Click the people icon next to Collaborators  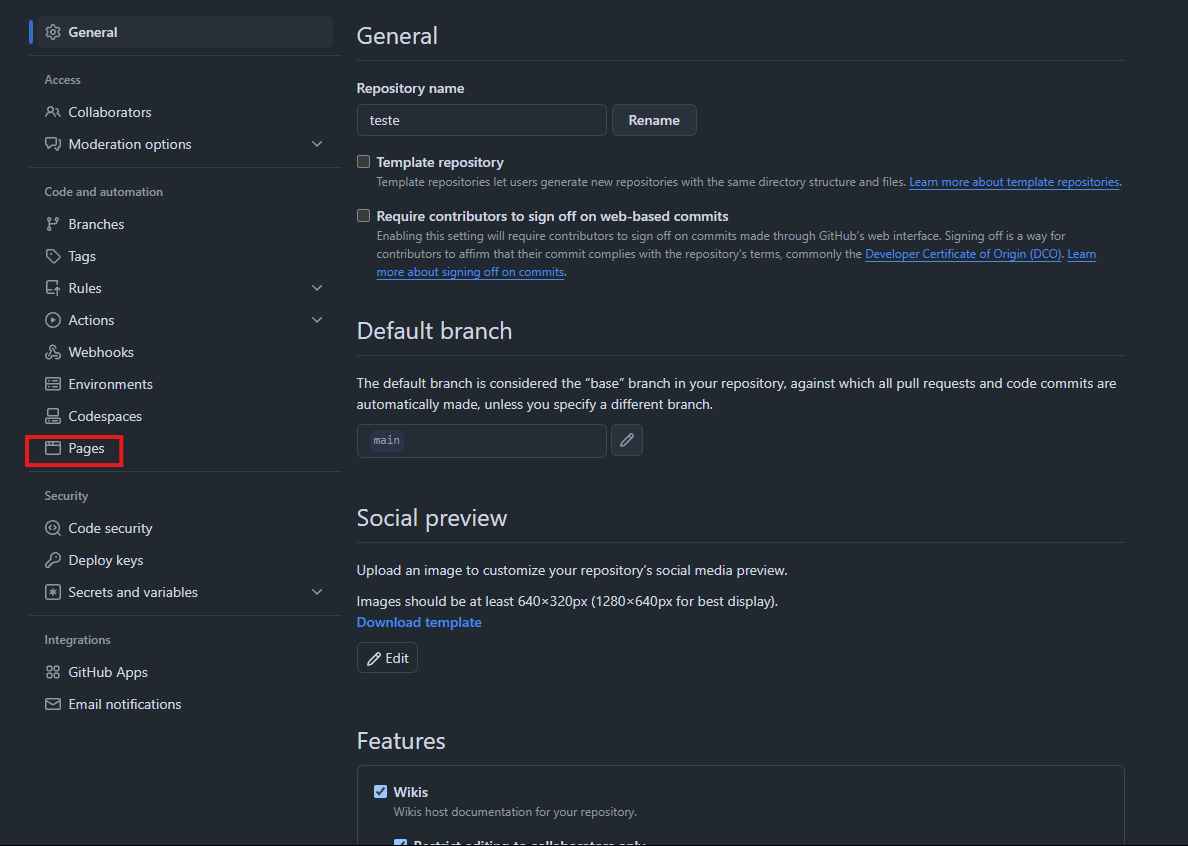point(52,112)
